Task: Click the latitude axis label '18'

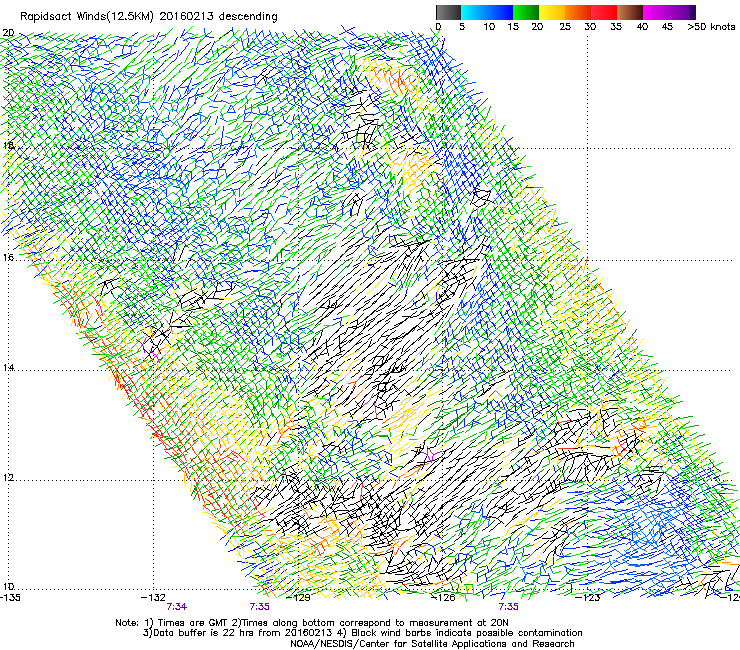Action: click(x=8, y=145)
